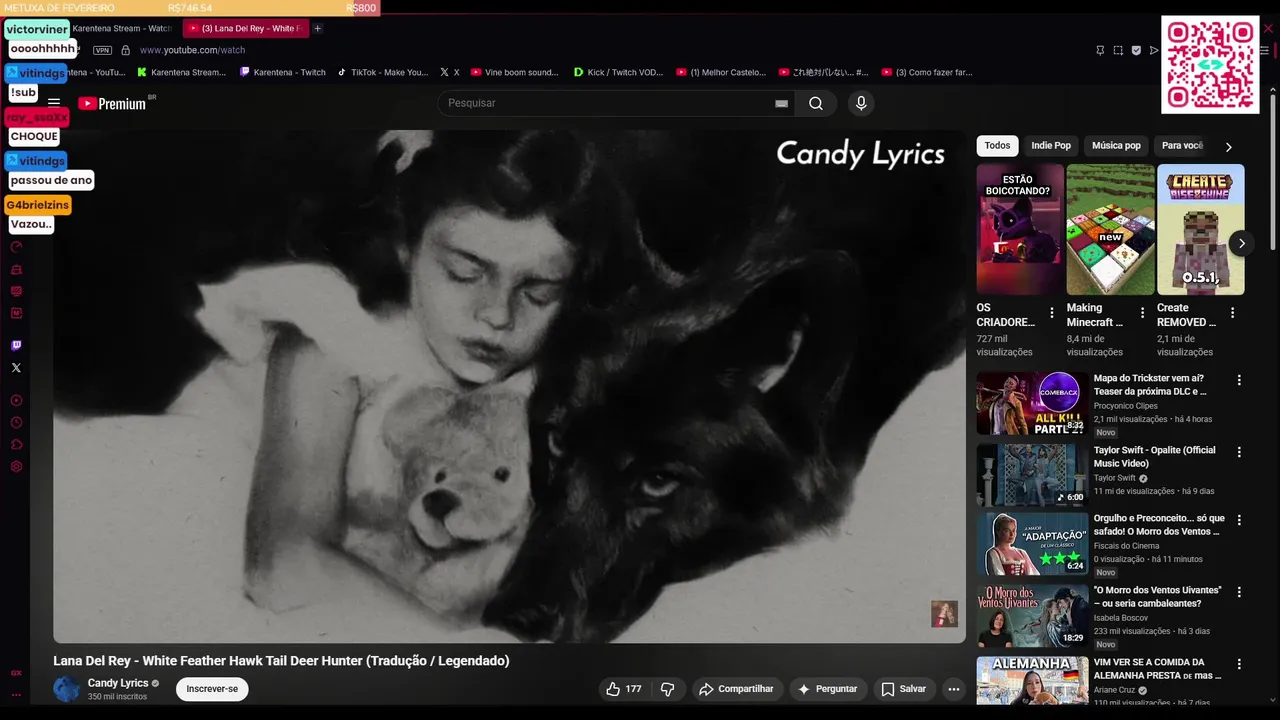Click the site padlock icon
The width and height of the screenshot is (1280, 720).
coord(125,50)
